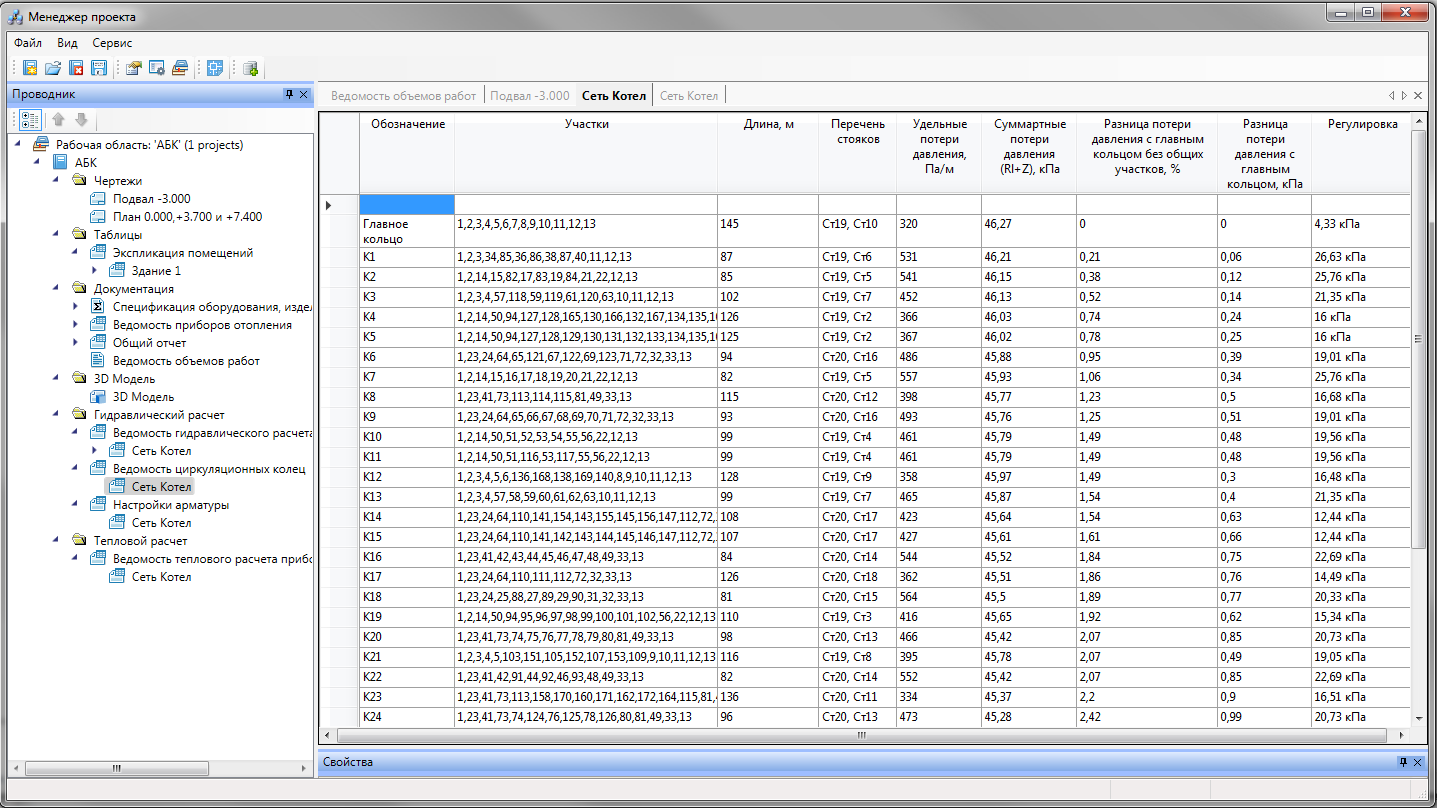Click the stamp library toolbar icon

180,68
